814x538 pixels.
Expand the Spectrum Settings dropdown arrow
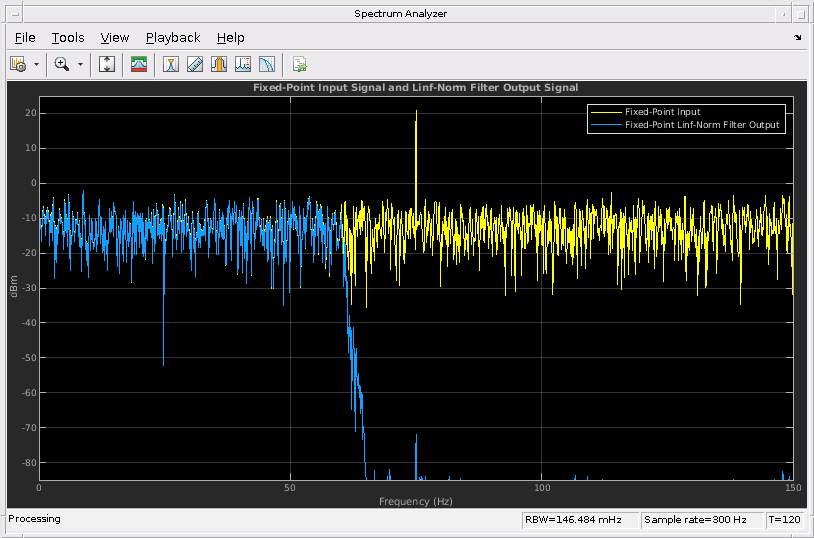[36, 64]
